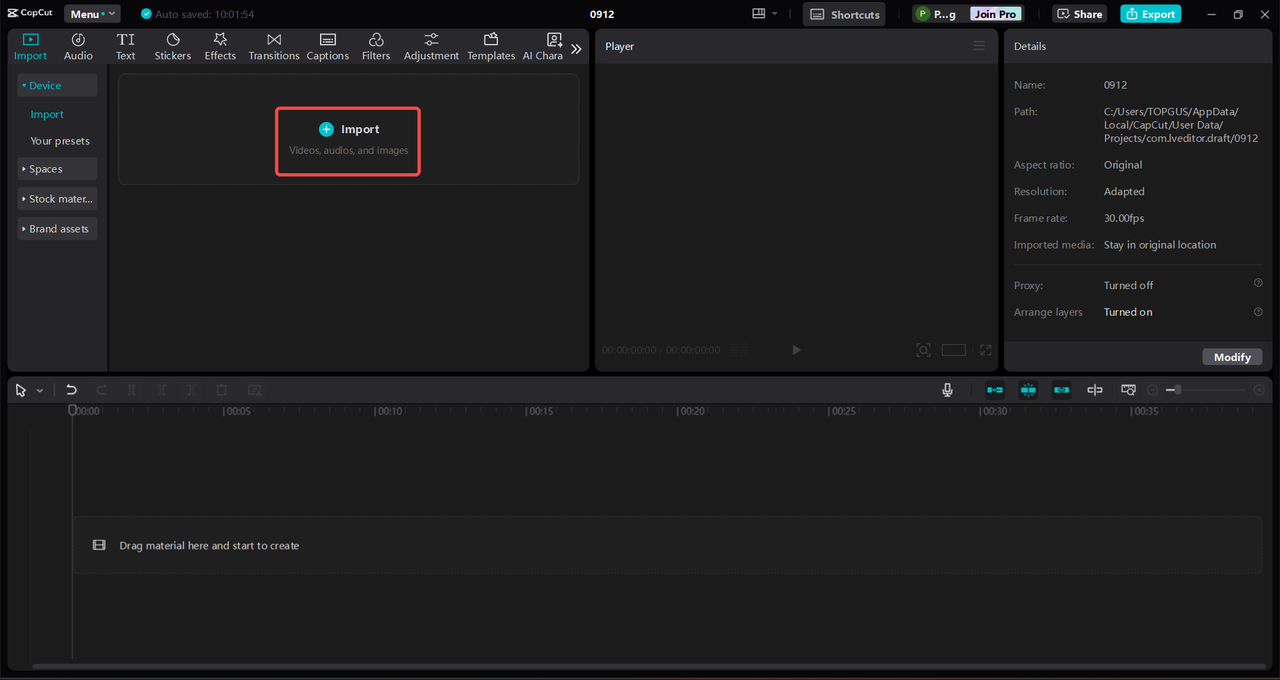Click the Share button
The width and height of the screenshot is (1280, 680).
tap(1079, 14)
